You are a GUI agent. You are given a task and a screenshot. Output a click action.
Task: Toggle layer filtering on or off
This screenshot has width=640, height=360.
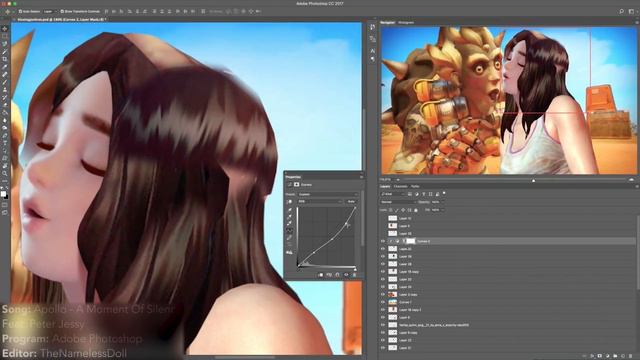tap(444, 193)
